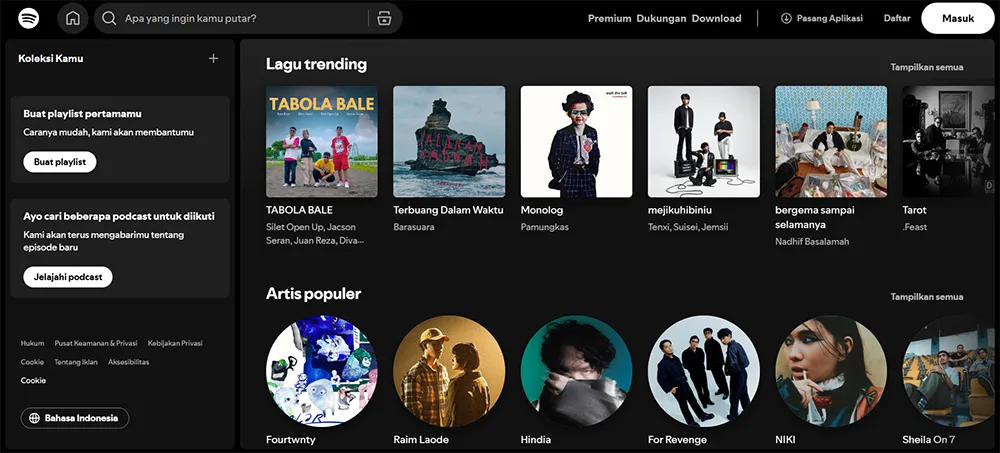The width and height of the screenshot is (1000, 453).
Task: Show all in Artis populer section
Action: (927, 297)
